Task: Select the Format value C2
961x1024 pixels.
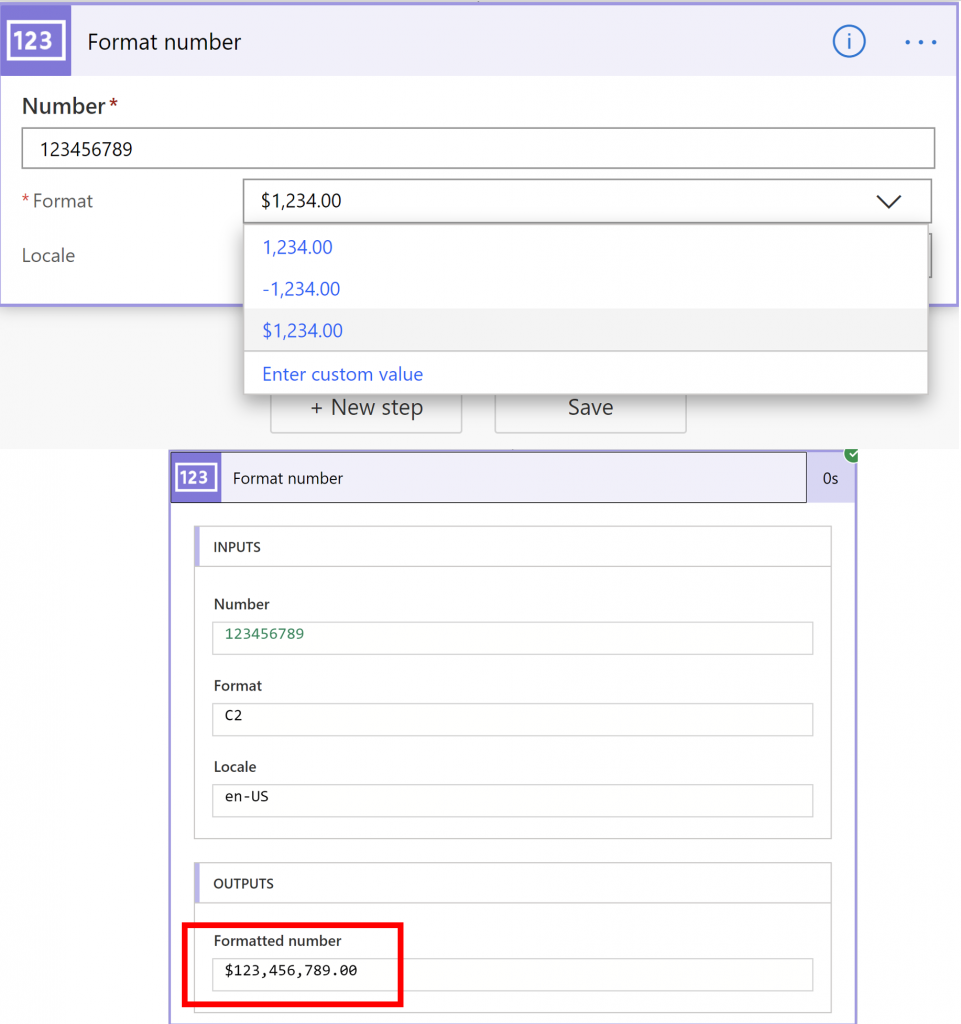Action: tap(512, 719)
